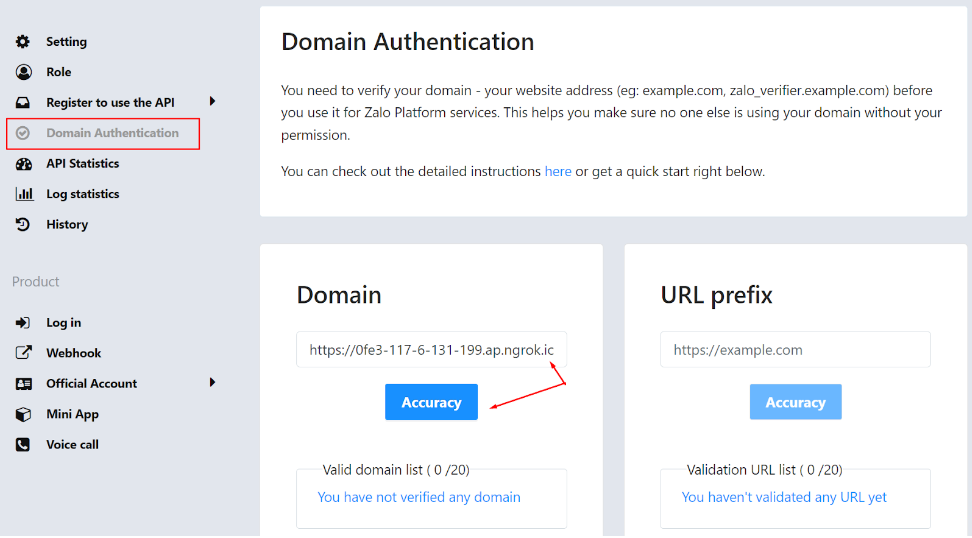Viewport: 972px width, 538px height.
Task: Click the Role person icon
Action: pos(23,72)
